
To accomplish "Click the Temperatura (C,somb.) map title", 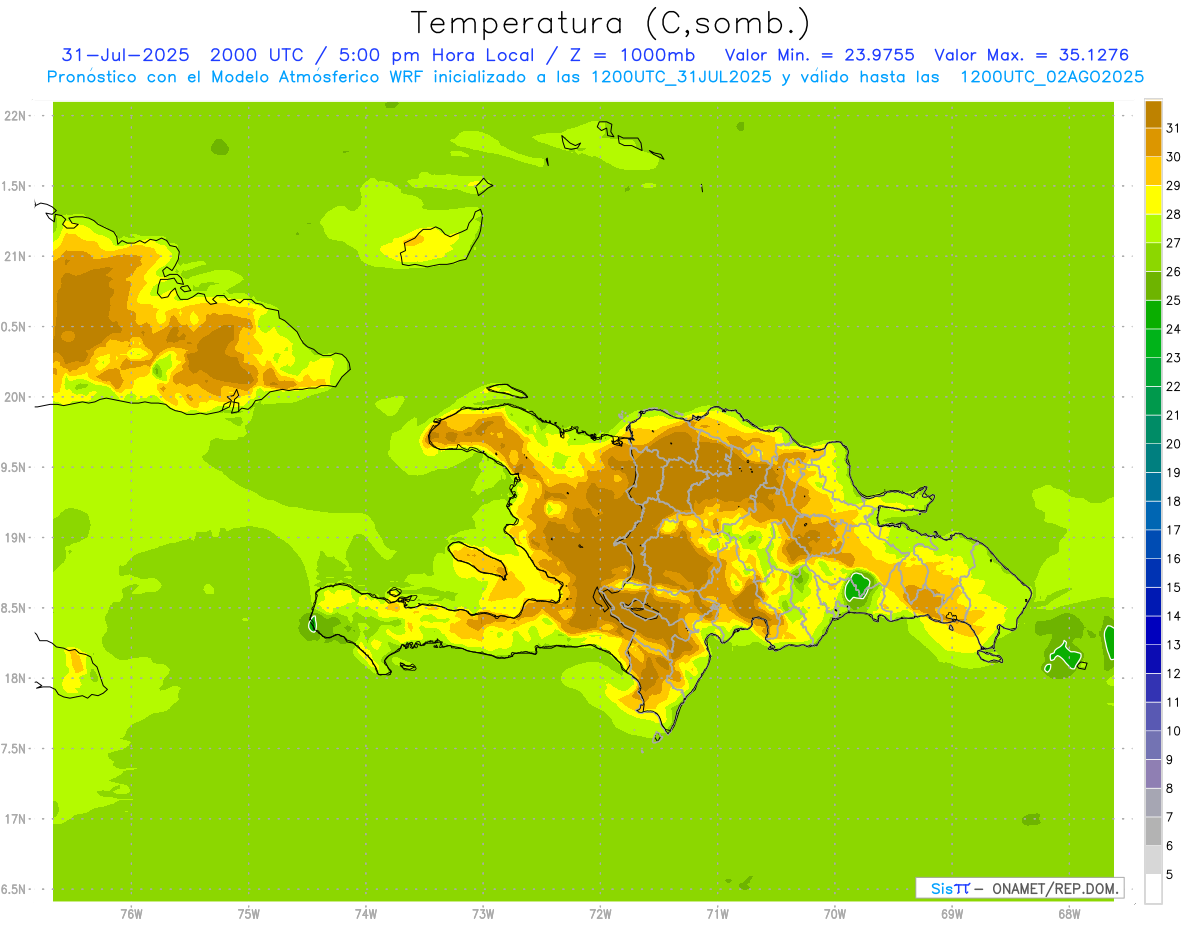I will pyautogui.click(x=611, y=23).
